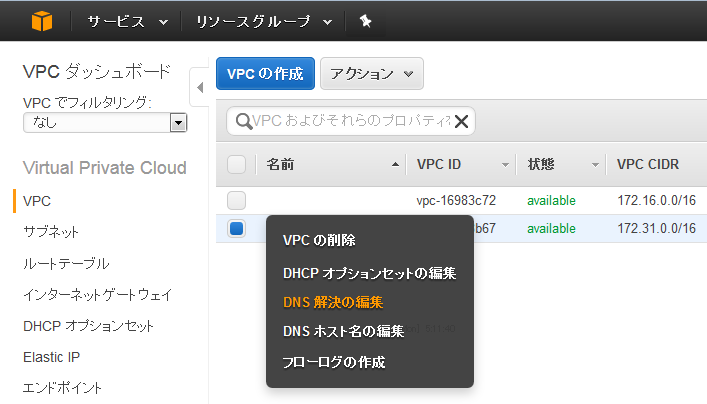This screenshot has height=404, width=707.
Task: Choose フローログの作成 from menu
Action: coord(334,362)
